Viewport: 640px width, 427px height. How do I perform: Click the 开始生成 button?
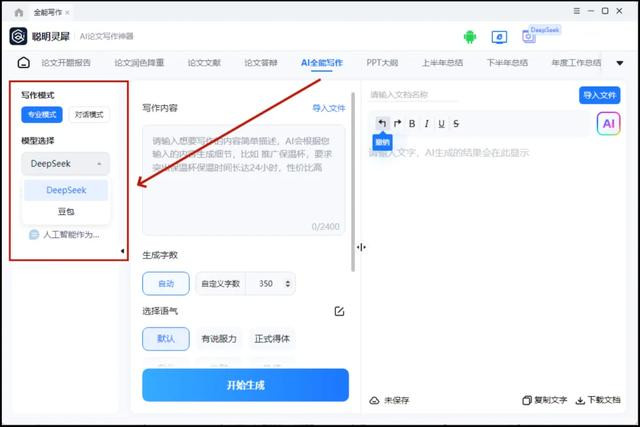[245, 385]
